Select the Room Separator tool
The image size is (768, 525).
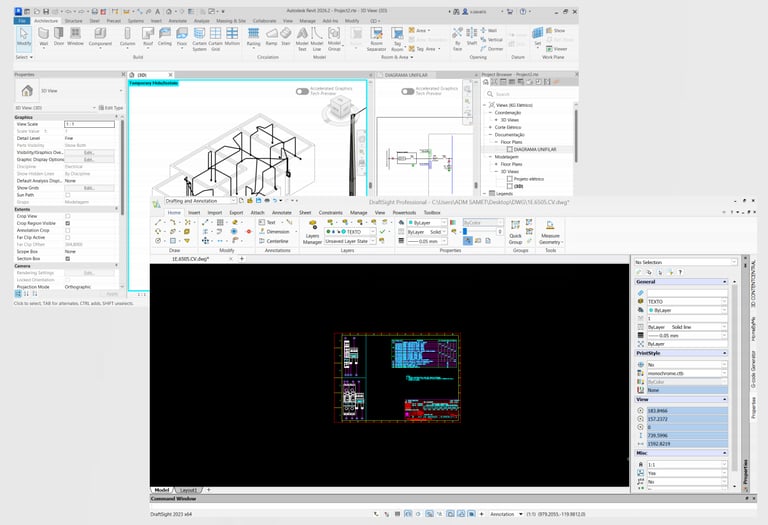pos(376,39)
